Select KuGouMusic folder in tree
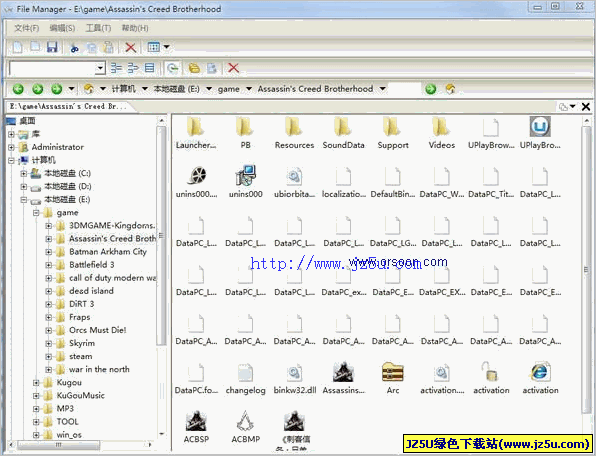This screenshot has height=456, width=596. pyautogui.click(x=81, y=396)
